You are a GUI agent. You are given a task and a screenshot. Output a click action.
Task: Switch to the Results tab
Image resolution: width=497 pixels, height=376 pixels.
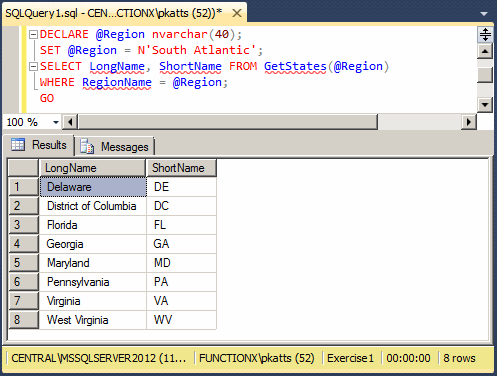[x=38, y=145]
